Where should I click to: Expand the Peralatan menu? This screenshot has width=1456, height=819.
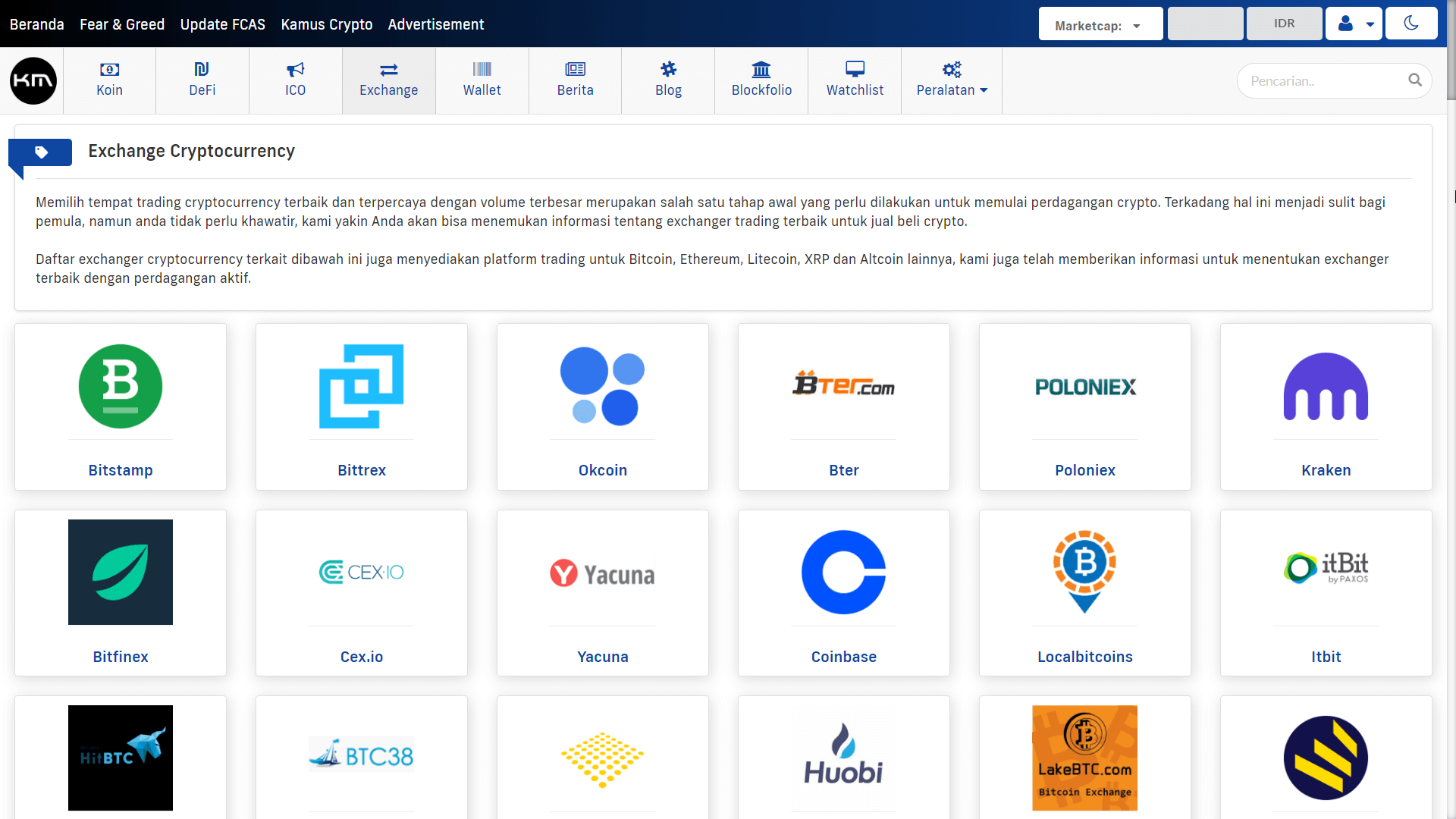coord(951,89)
